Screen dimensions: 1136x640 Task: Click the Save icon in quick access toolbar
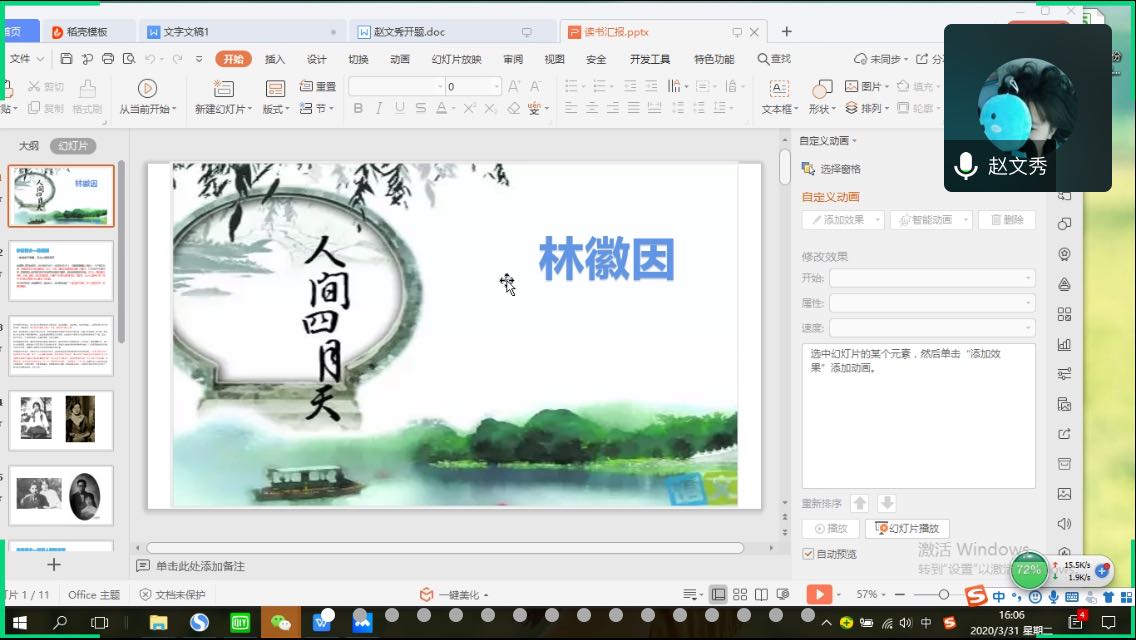66,59
